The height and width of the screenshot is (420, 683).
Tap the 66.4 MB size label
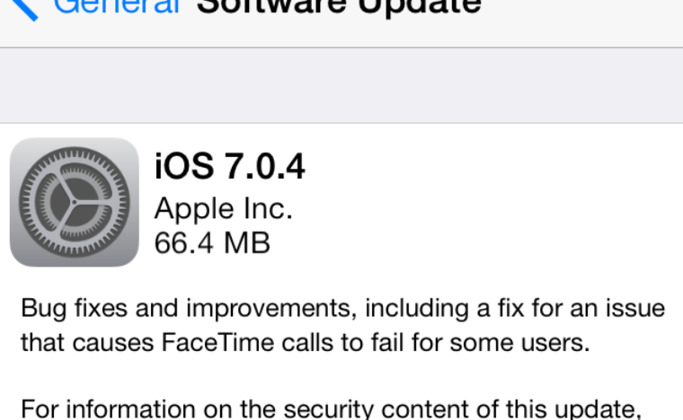pos(212,243)
